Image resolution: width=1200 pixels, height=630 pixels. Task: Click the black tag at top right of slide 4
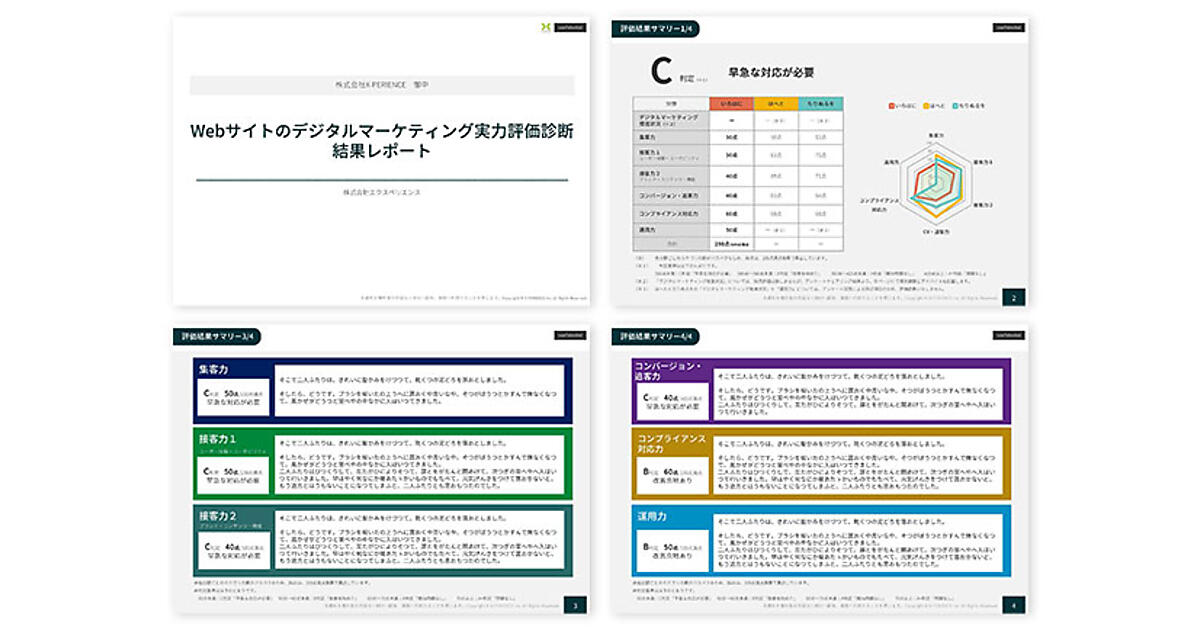(1006, 335)
